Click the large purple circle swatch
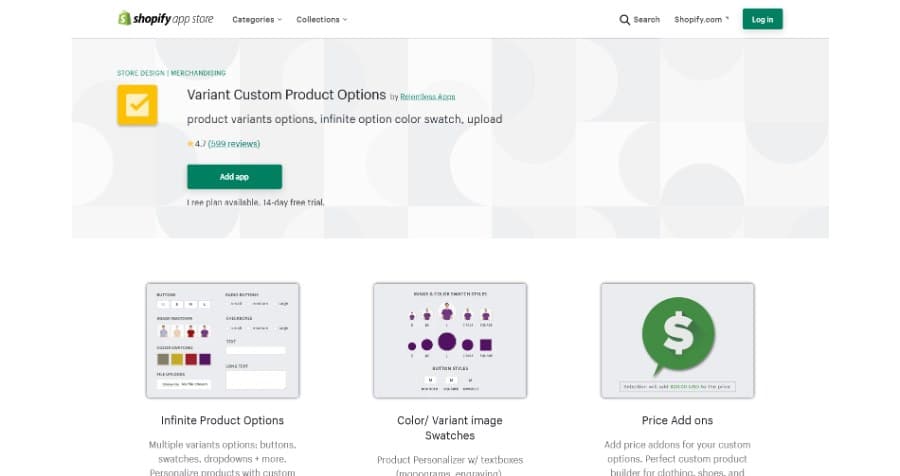The height and width of the screenshot is (476, 900). (447, 343)
